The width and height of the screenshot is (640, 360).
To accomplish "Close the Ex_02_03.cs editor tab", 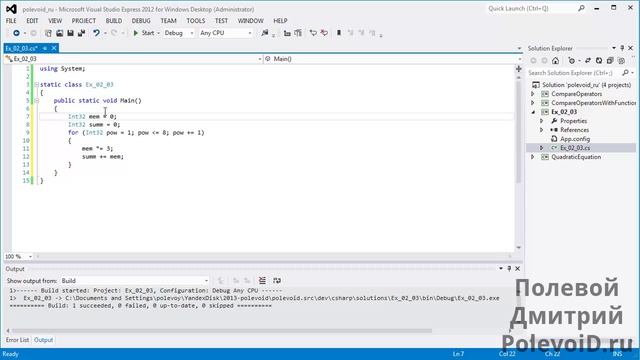I will coord(54,48).
